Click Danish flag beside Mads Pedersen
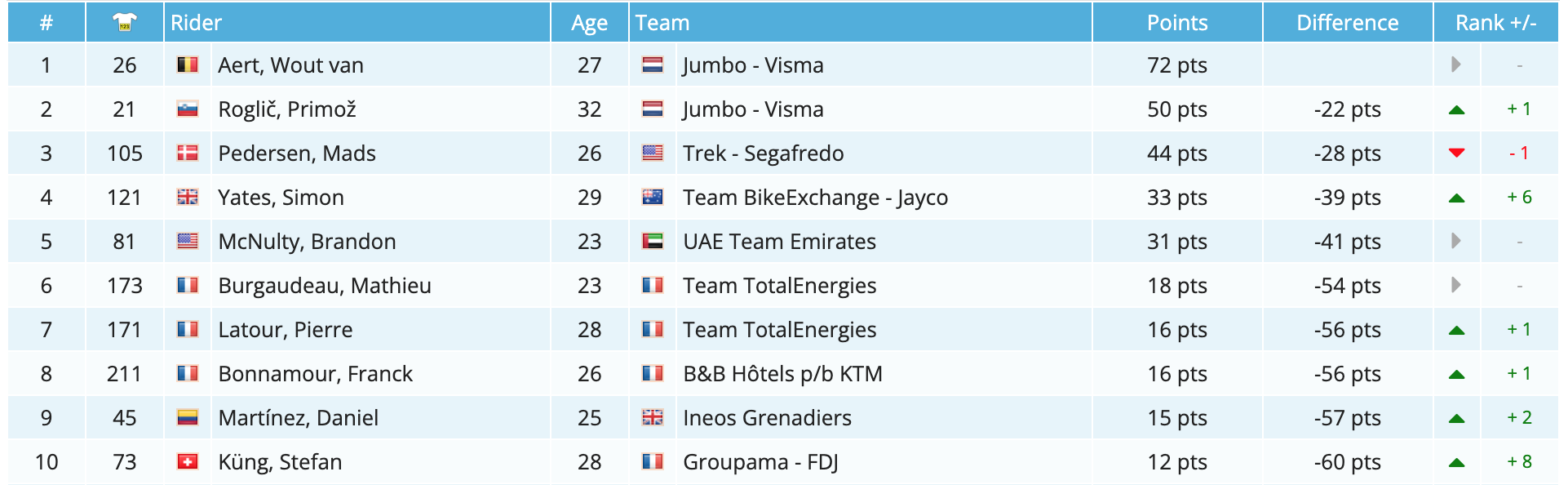The width and height of the screenshot is (1568, 485). click(188, 153)
